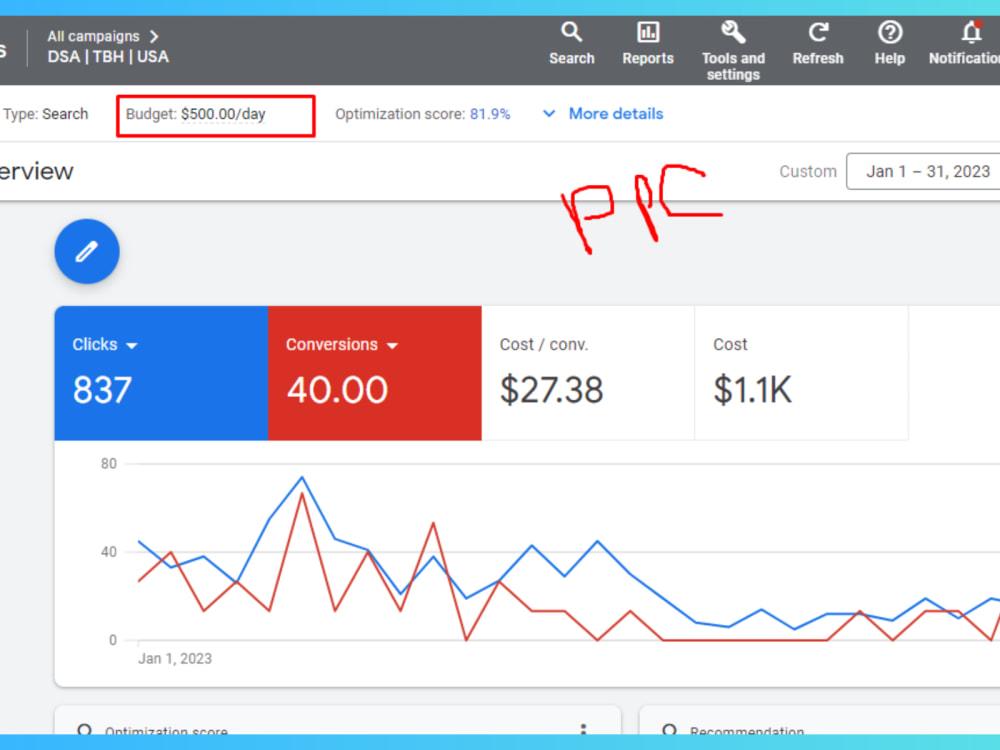1000x750 pixels.
Task: Click the Jan 1, 2023 axis label
Action: click(x=175, y=658)
